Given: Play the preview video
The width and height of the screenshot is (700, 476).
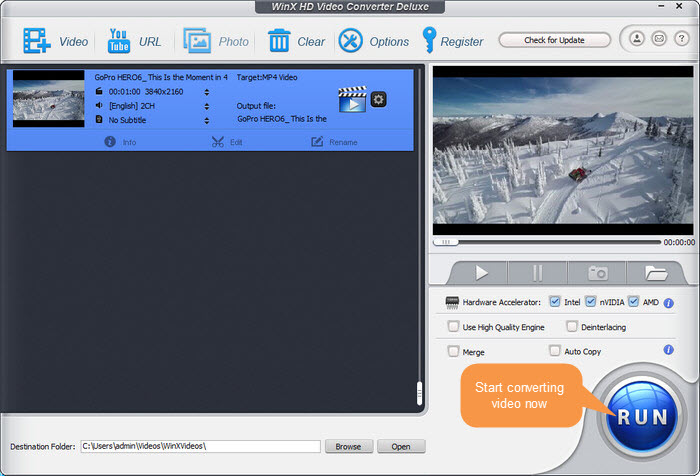Looking at the screenshot, I should pyautogui.click(x=481, y=272).
